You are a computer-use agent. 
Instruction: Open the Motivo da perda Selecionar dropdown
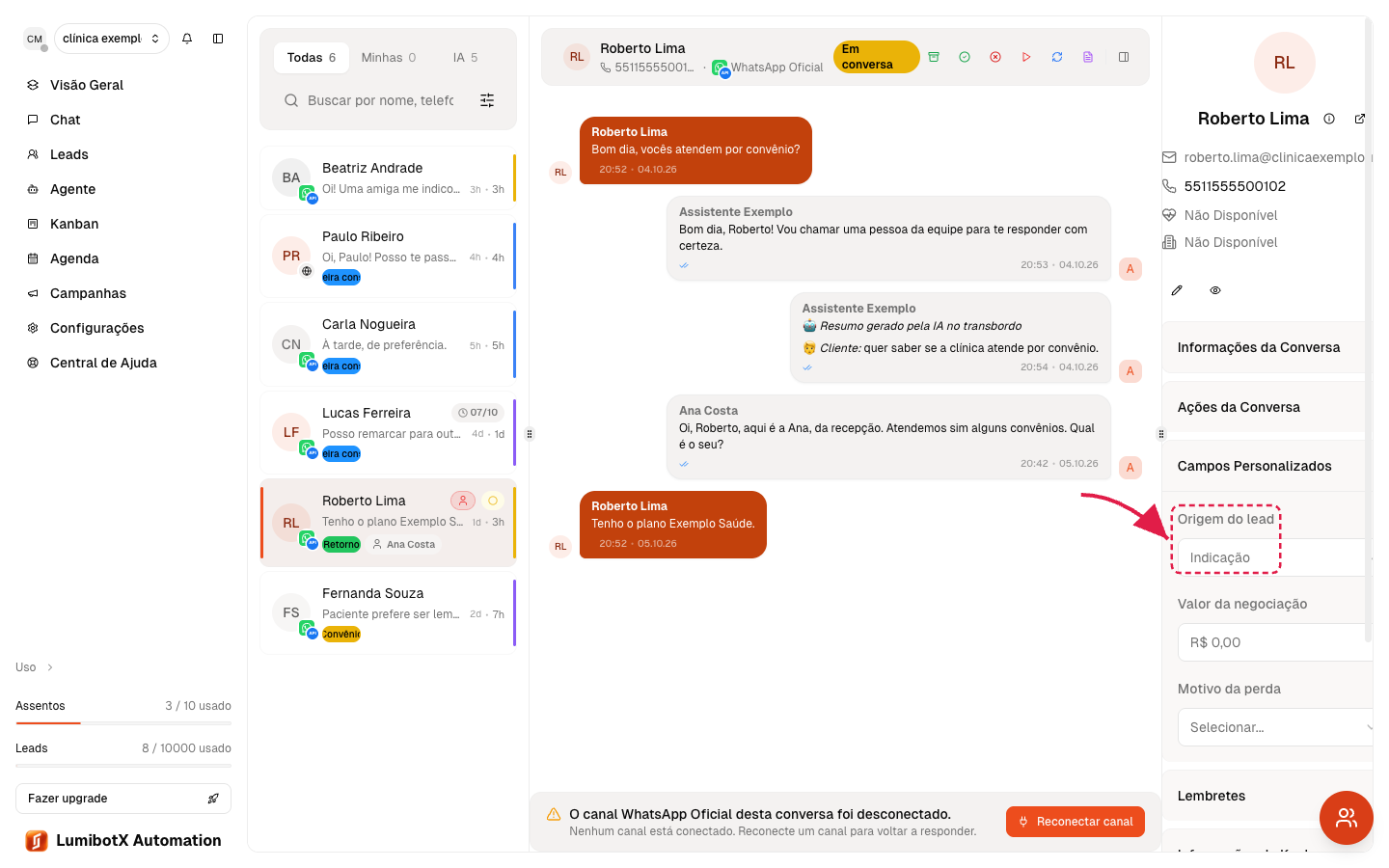coord(1275,727)
